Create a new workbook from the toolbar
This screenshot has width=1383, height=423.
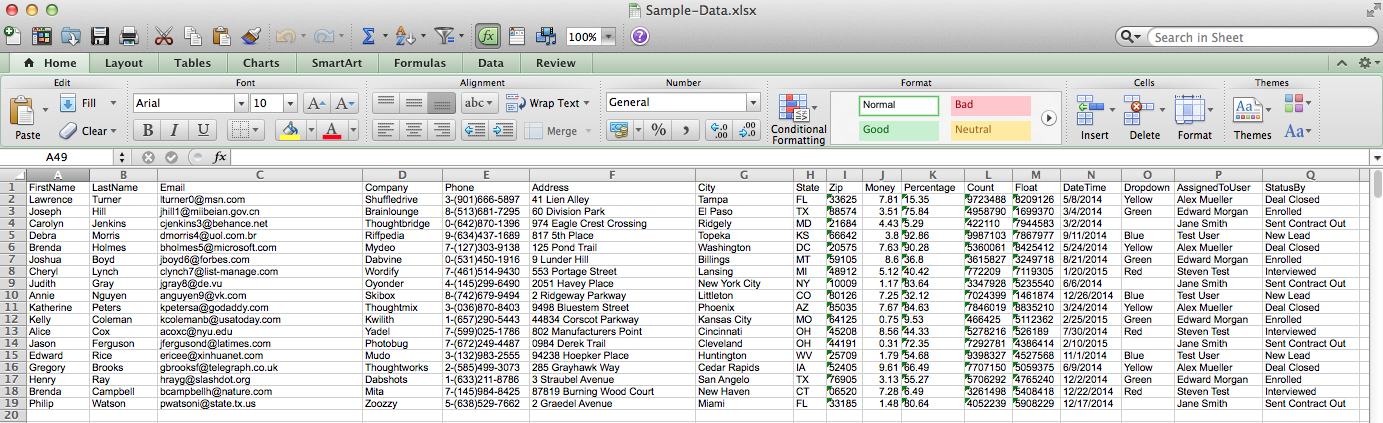[12, 36]
